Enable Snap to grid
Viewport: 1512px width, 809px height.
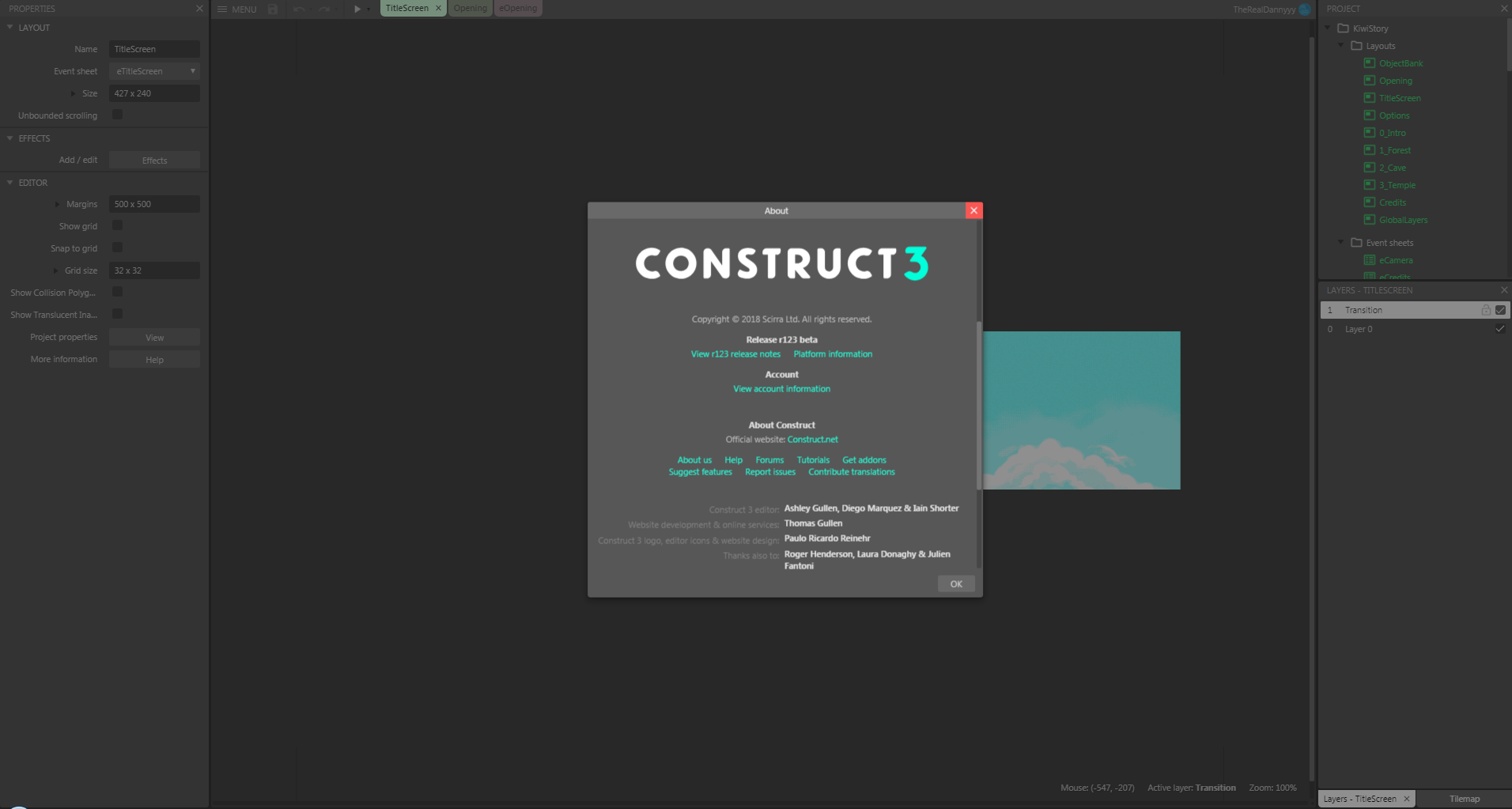[116, 248]
